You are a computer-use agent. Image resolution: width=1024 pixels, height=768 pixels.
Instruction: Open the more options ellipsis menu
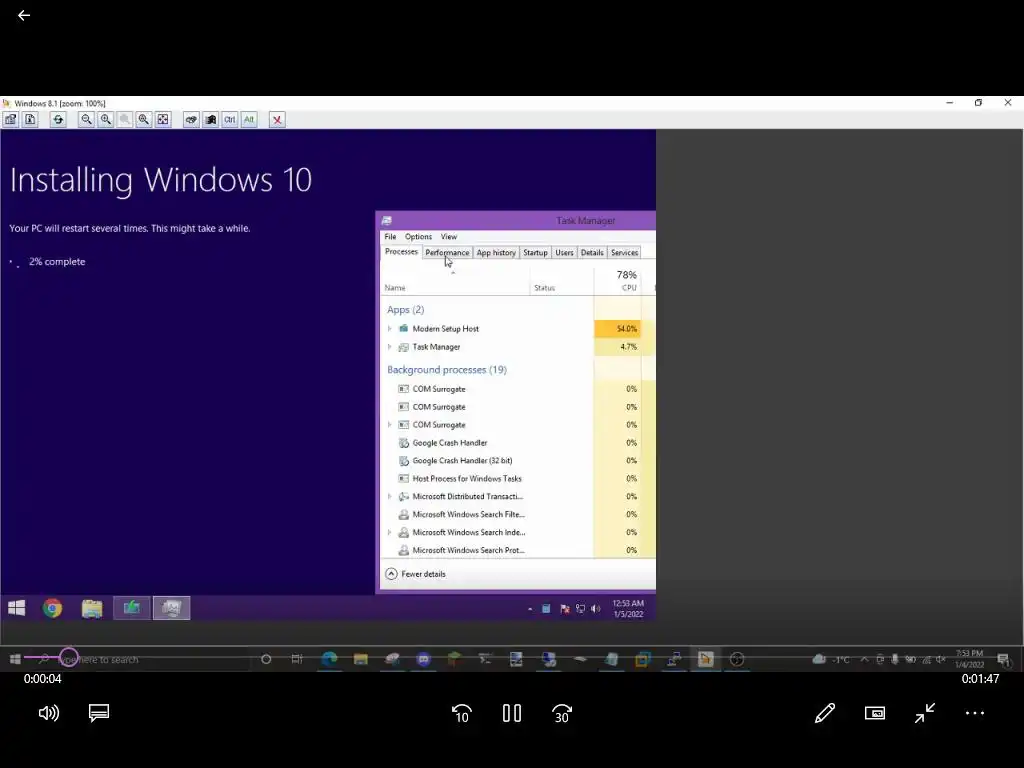point(975,713)
